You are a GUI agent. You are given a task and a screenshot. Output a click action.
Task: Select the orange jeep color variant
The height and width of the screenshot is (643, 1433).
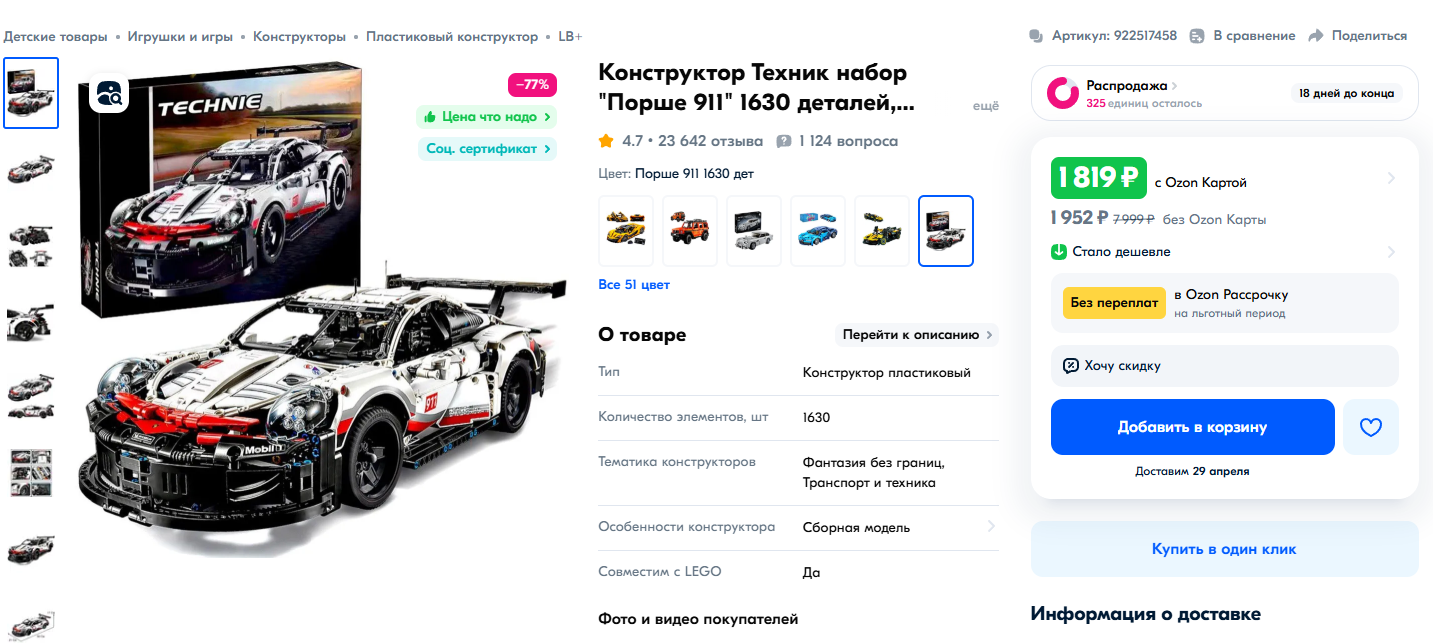tap(690, 231)
